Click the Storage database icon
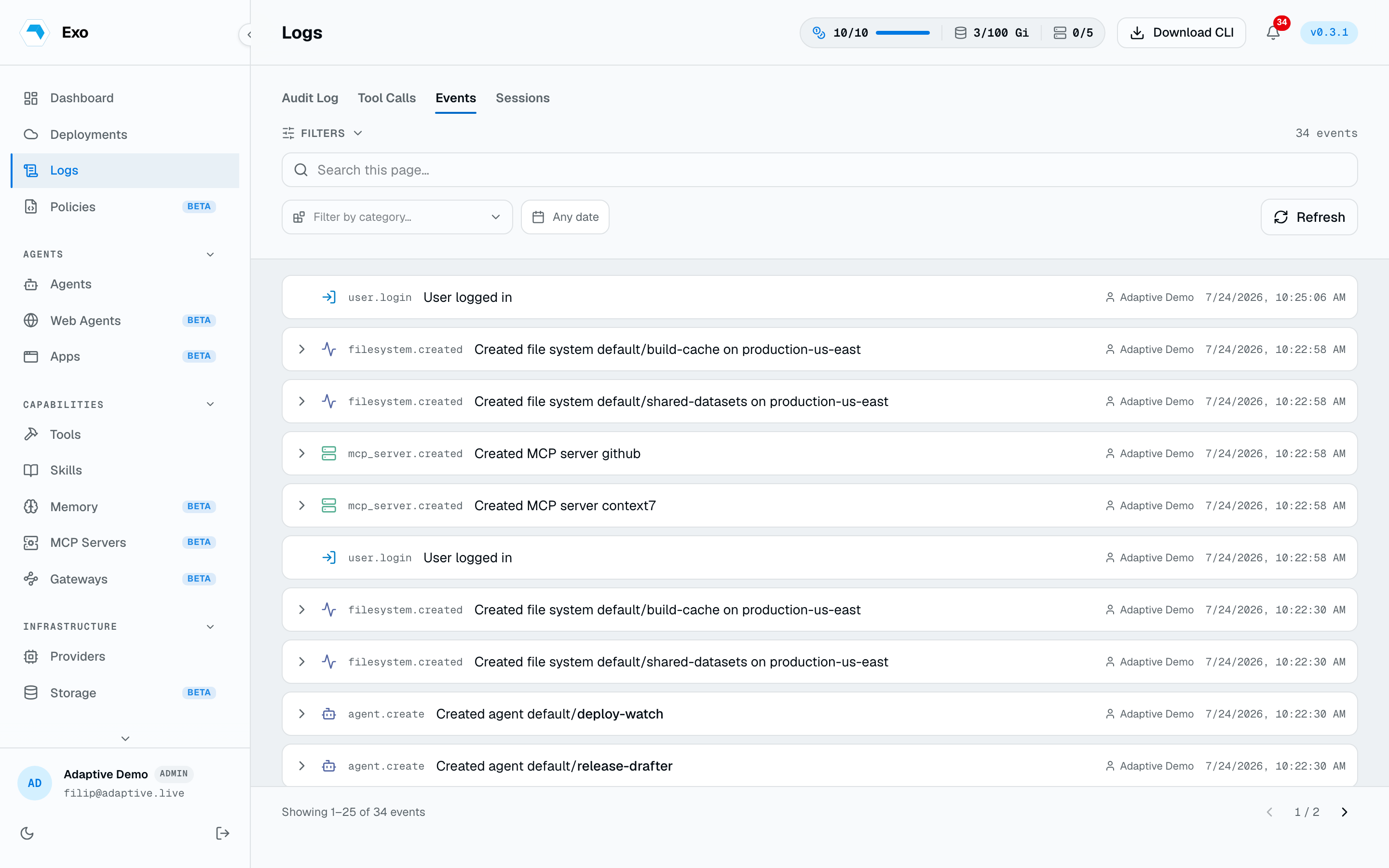The width and height of the screenshot is (1389, 868). [x=31, y=693]
